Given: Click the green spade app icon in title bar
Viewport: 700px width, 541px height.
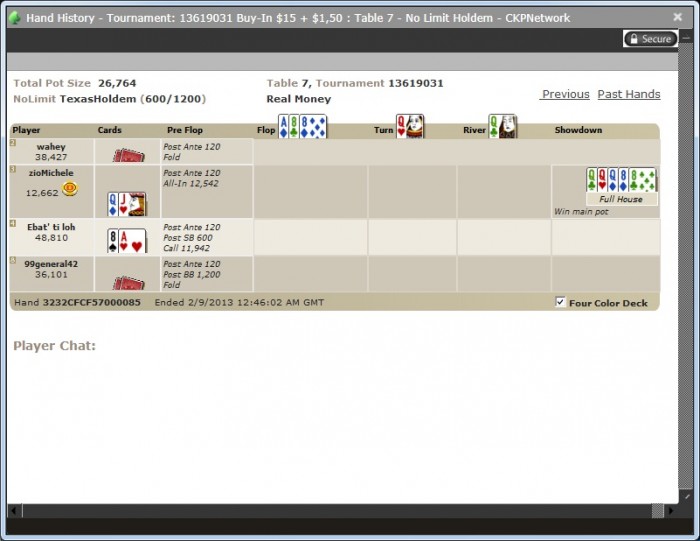Looking at the screenshot, I should [15, 18].
